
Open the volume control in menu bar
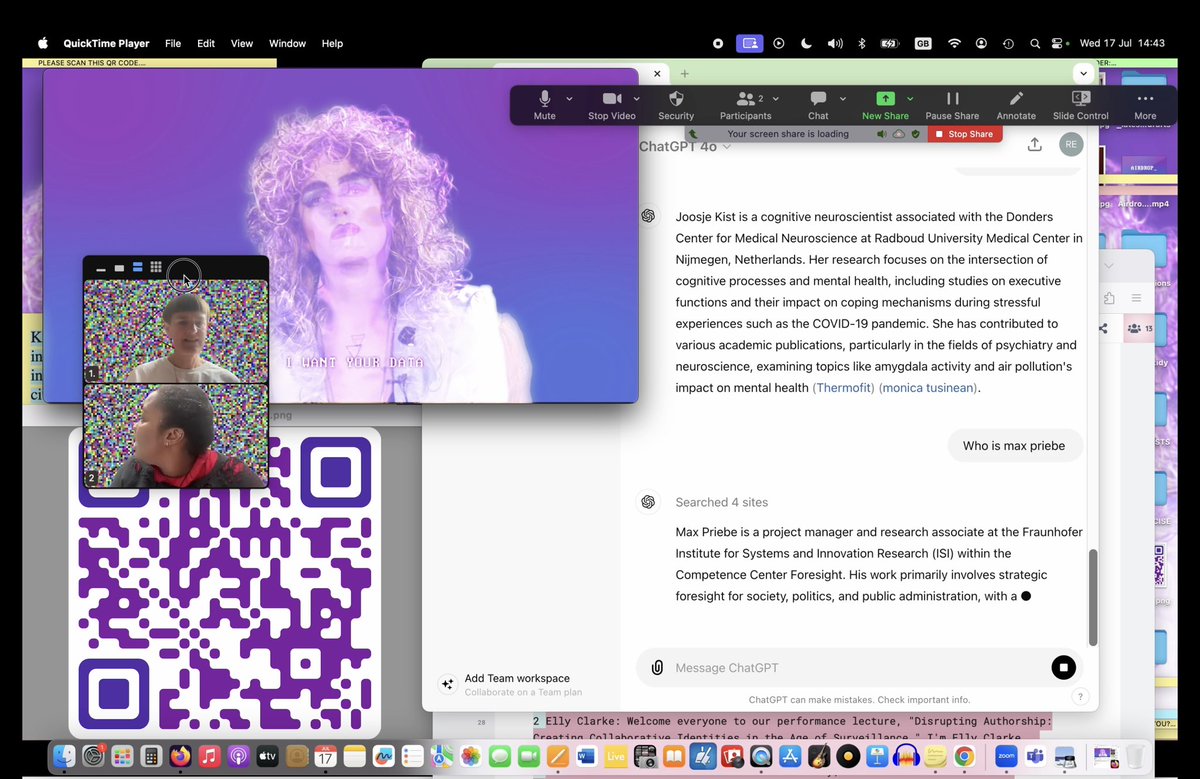835,43
